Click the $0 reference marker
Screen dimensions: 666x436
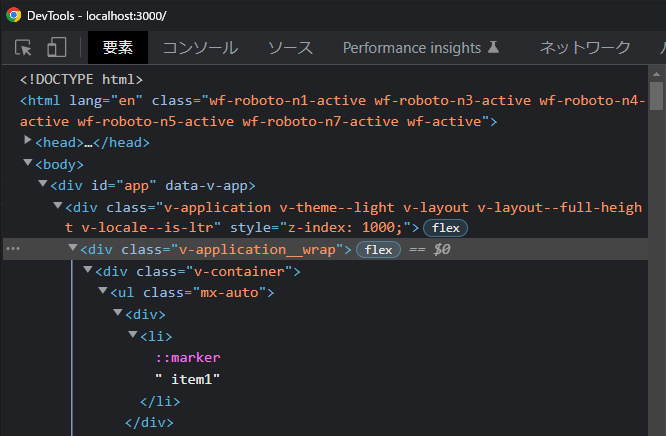[x=442, y=249]
